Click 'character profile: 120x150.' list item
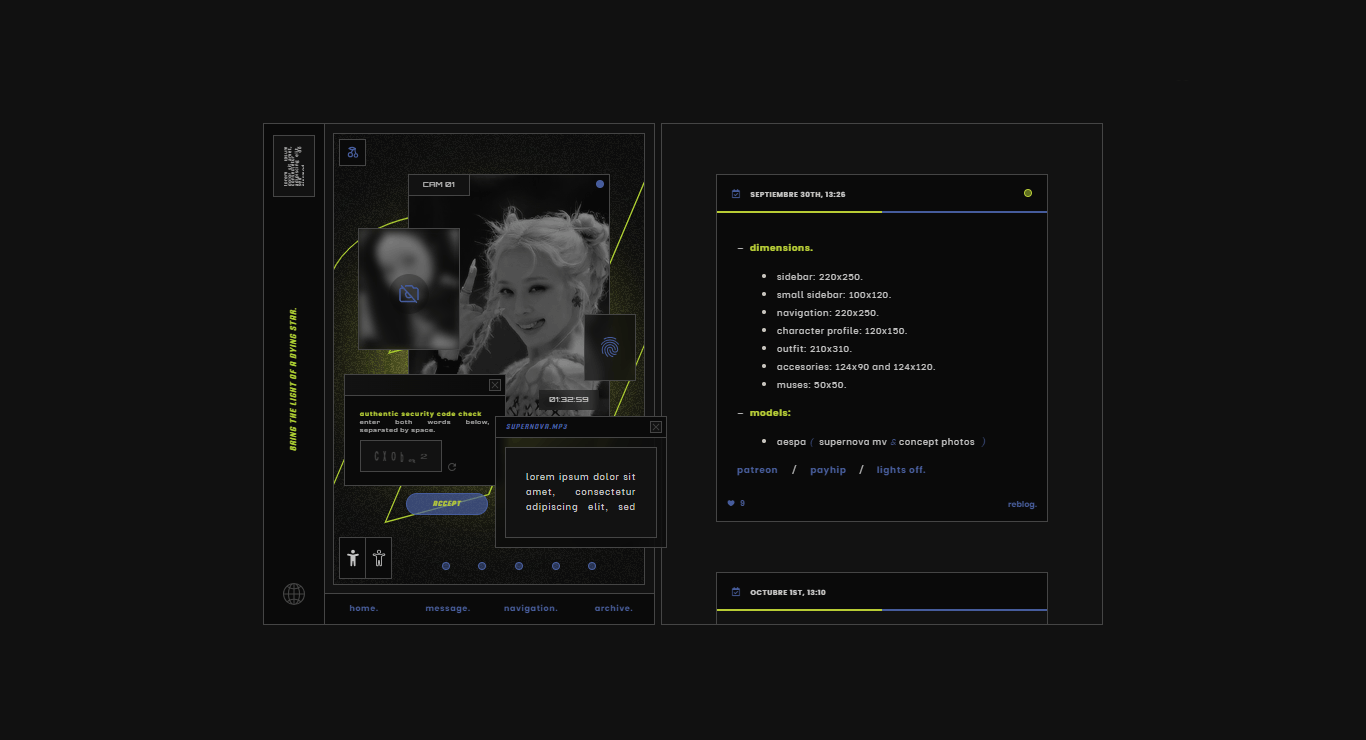1366x740 pixels. point(842,331)
